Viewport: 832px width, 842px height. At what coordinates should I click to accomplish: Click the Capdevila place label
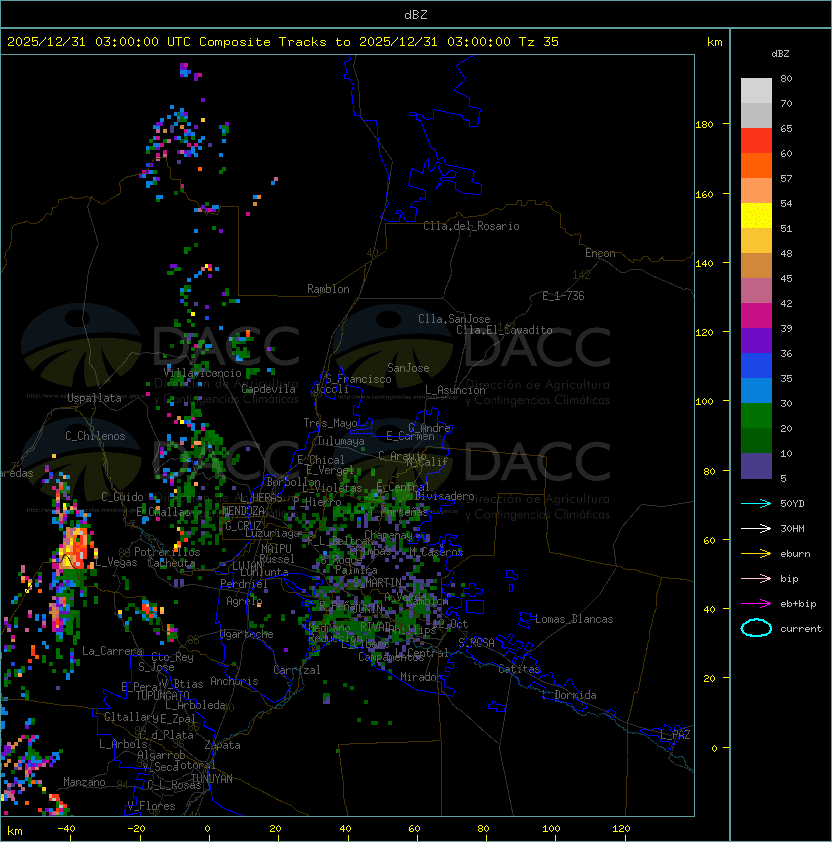pyautogui.click(x=269, y=389)
